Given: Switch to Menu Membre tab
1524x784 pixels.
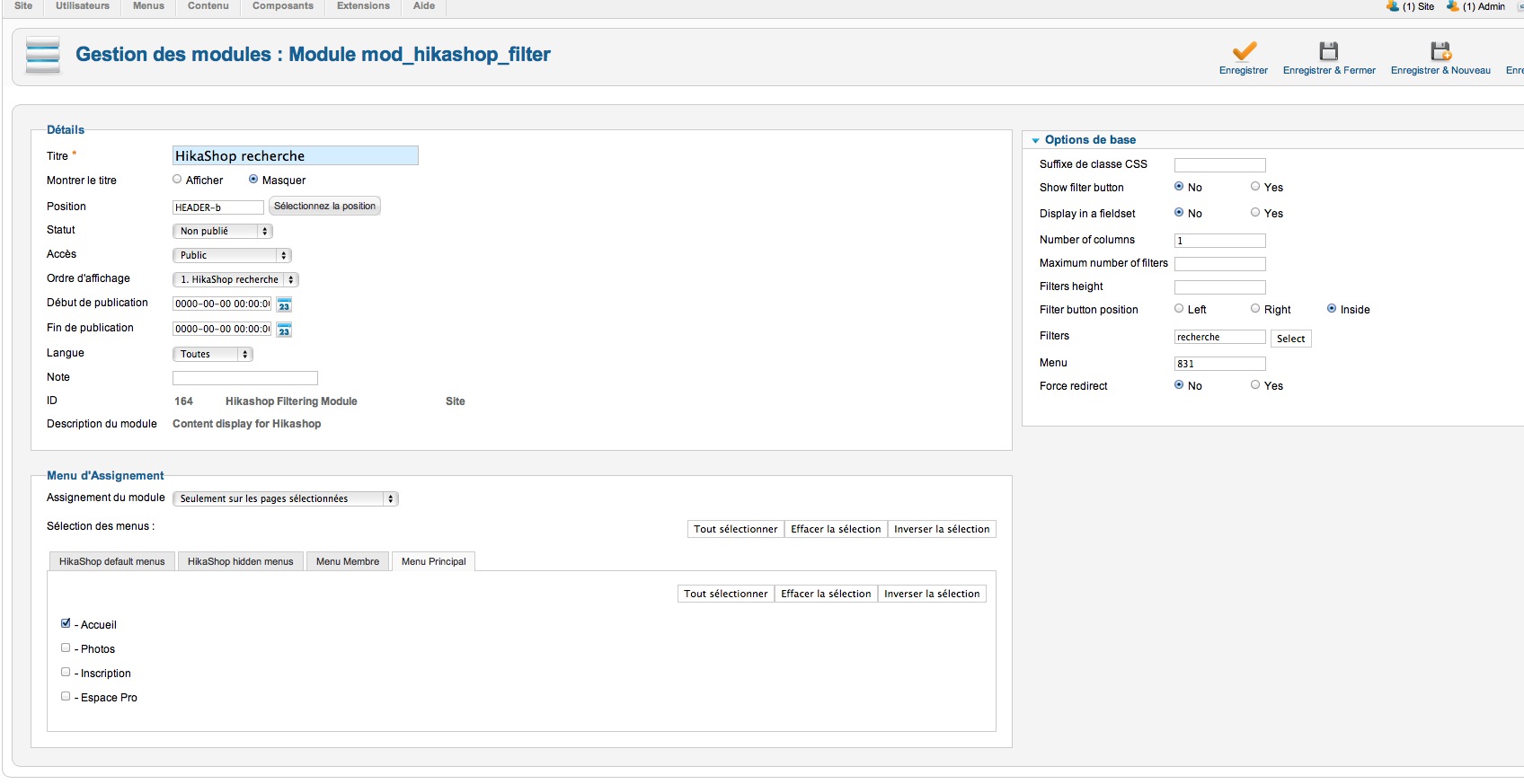Looking at the screenshot, I should click(x=348, y=561).
